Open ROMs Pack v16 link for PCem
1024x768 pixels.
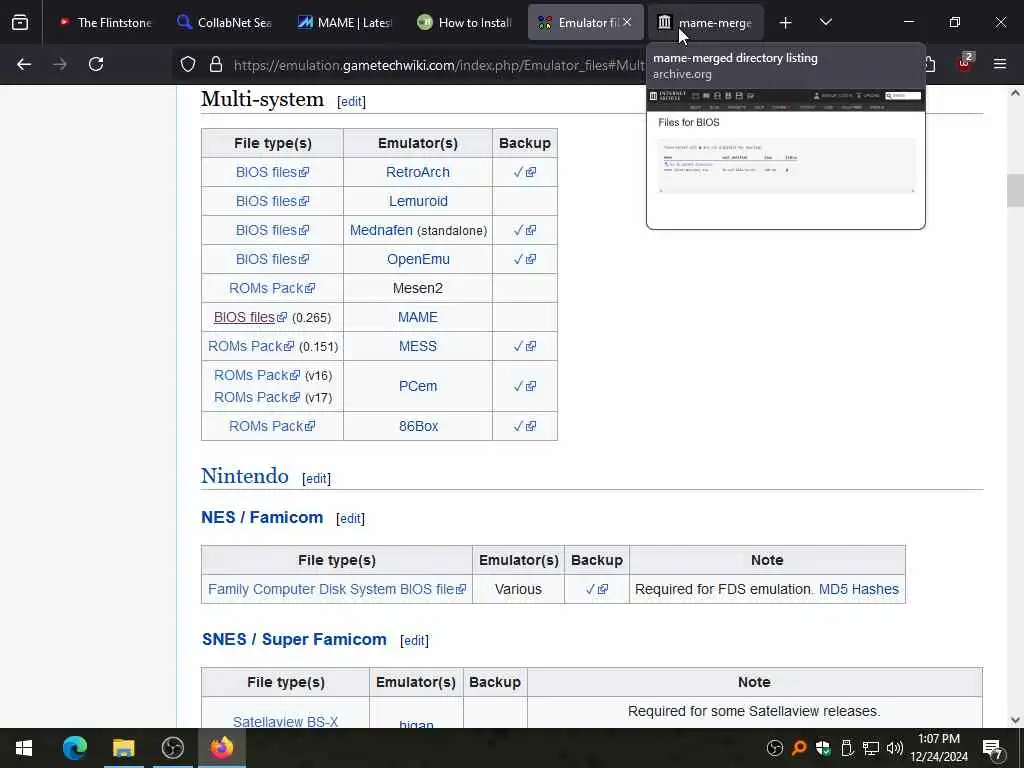(x=257, y=376)
